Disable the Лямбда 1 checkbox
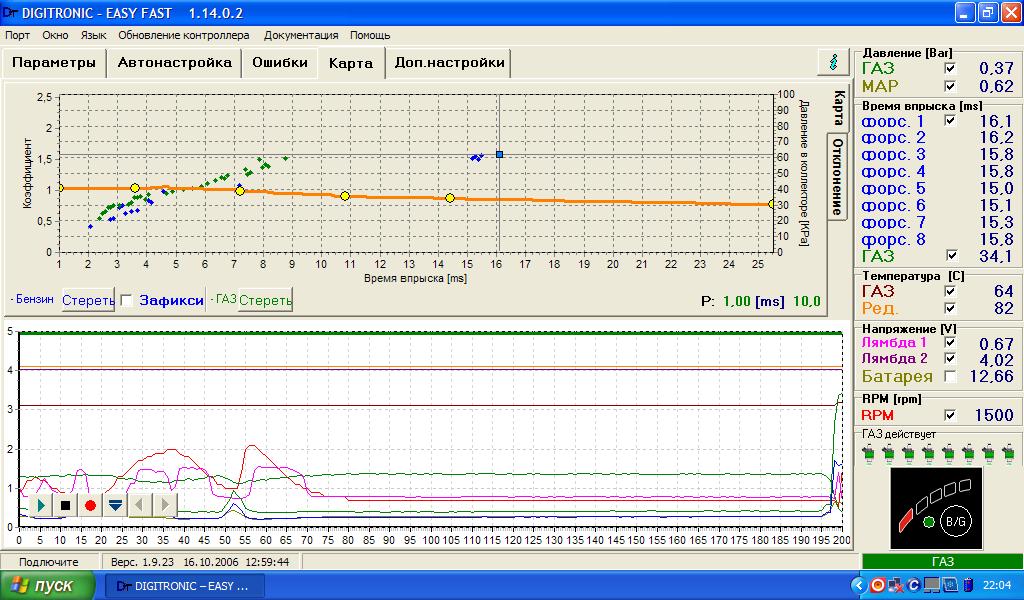Screen dimensions: 1024x600 950,345
